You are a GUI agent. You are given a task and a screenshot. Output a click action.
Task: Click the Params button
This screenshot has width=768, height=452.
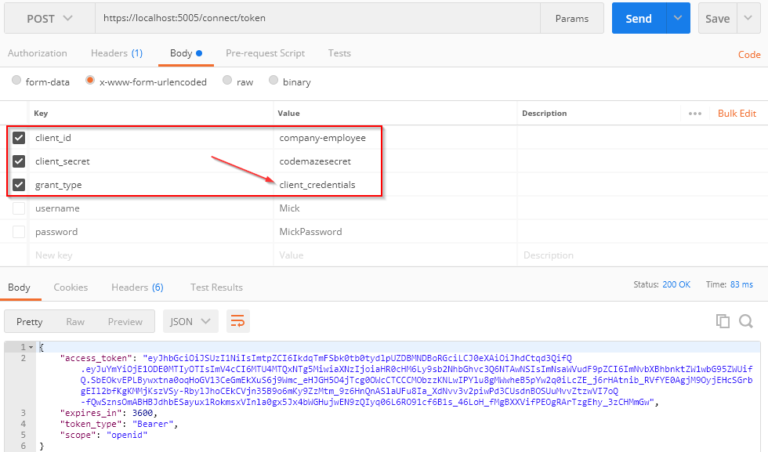[x=571, y=19]
